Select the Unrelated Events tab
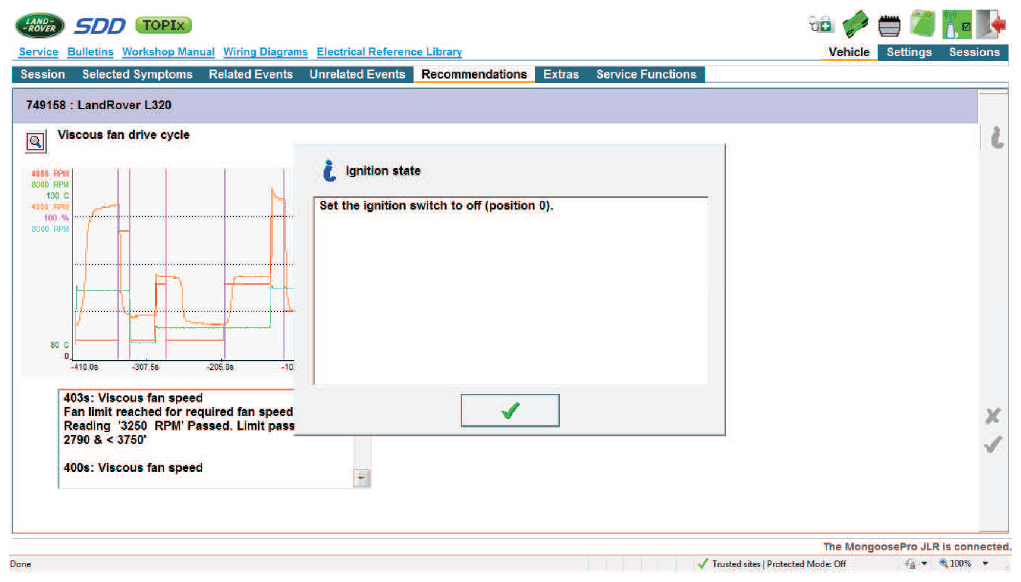 pyautogui.click(x=357, y=74)
